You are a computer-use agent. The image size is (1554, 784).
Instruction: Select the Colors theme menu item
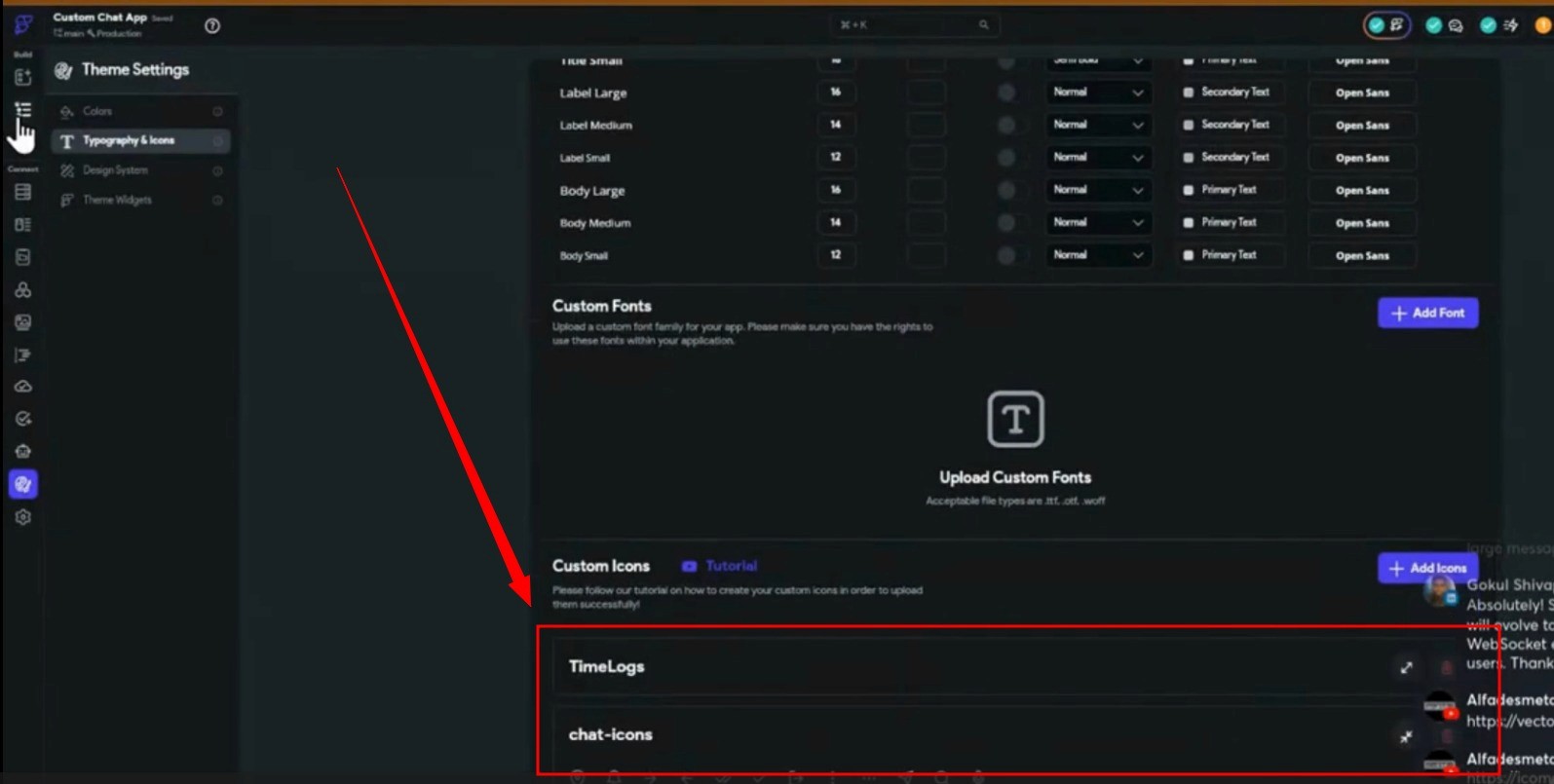[x=141, y=111]
